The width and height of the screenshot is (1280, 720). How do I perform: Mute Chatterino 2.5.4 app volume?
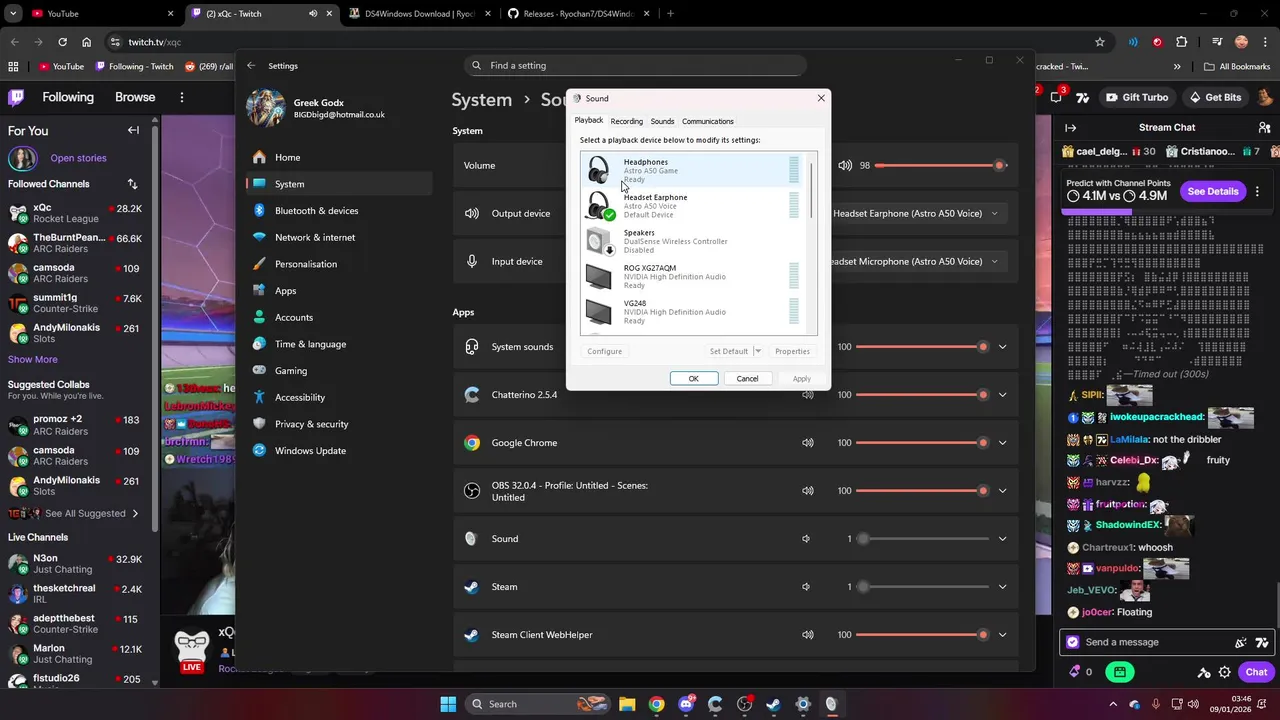[x=807, y=395]
